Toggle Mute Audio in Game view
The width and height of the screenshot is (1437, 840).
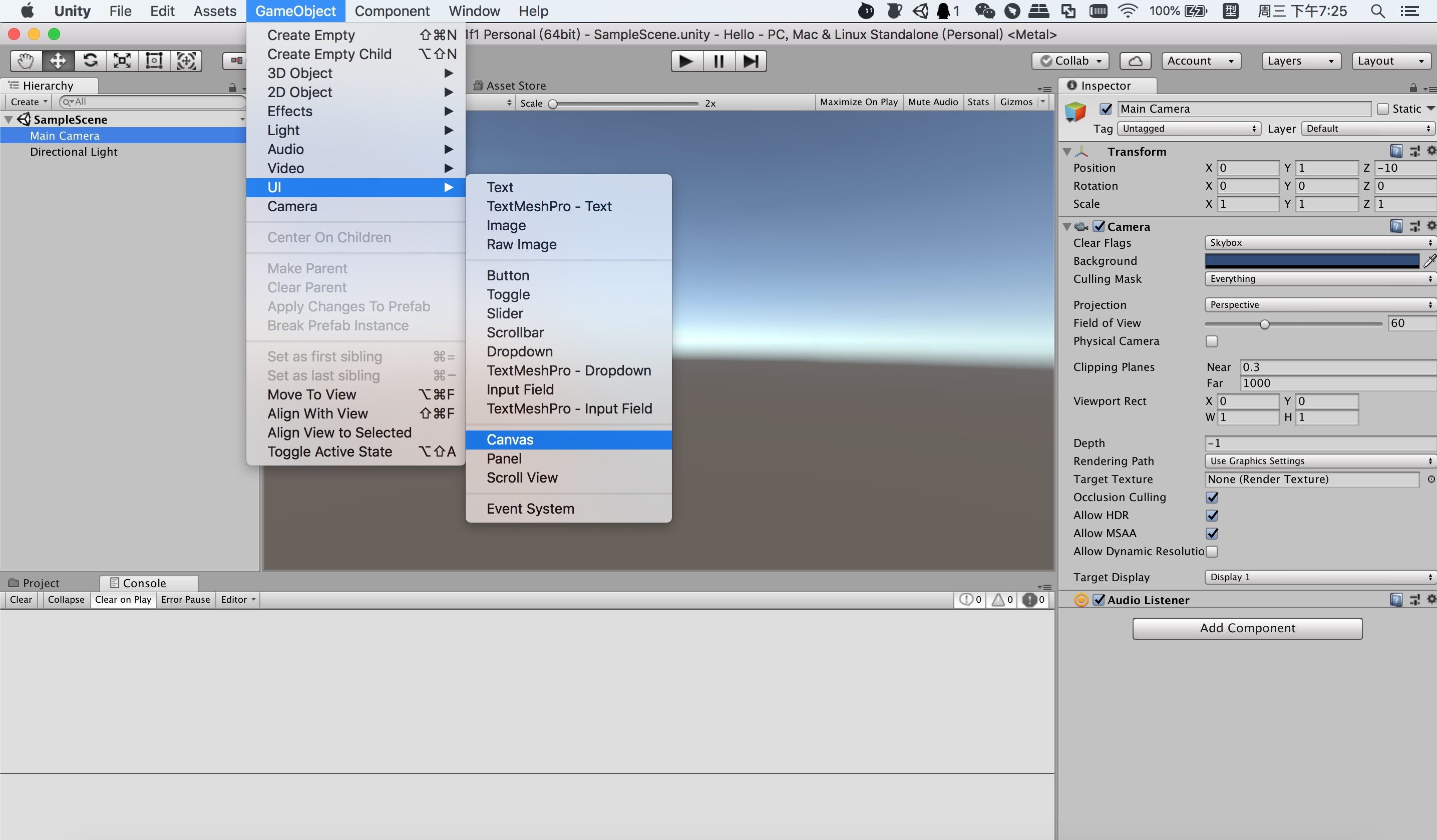pyautogui.click(x=933, y=102)
